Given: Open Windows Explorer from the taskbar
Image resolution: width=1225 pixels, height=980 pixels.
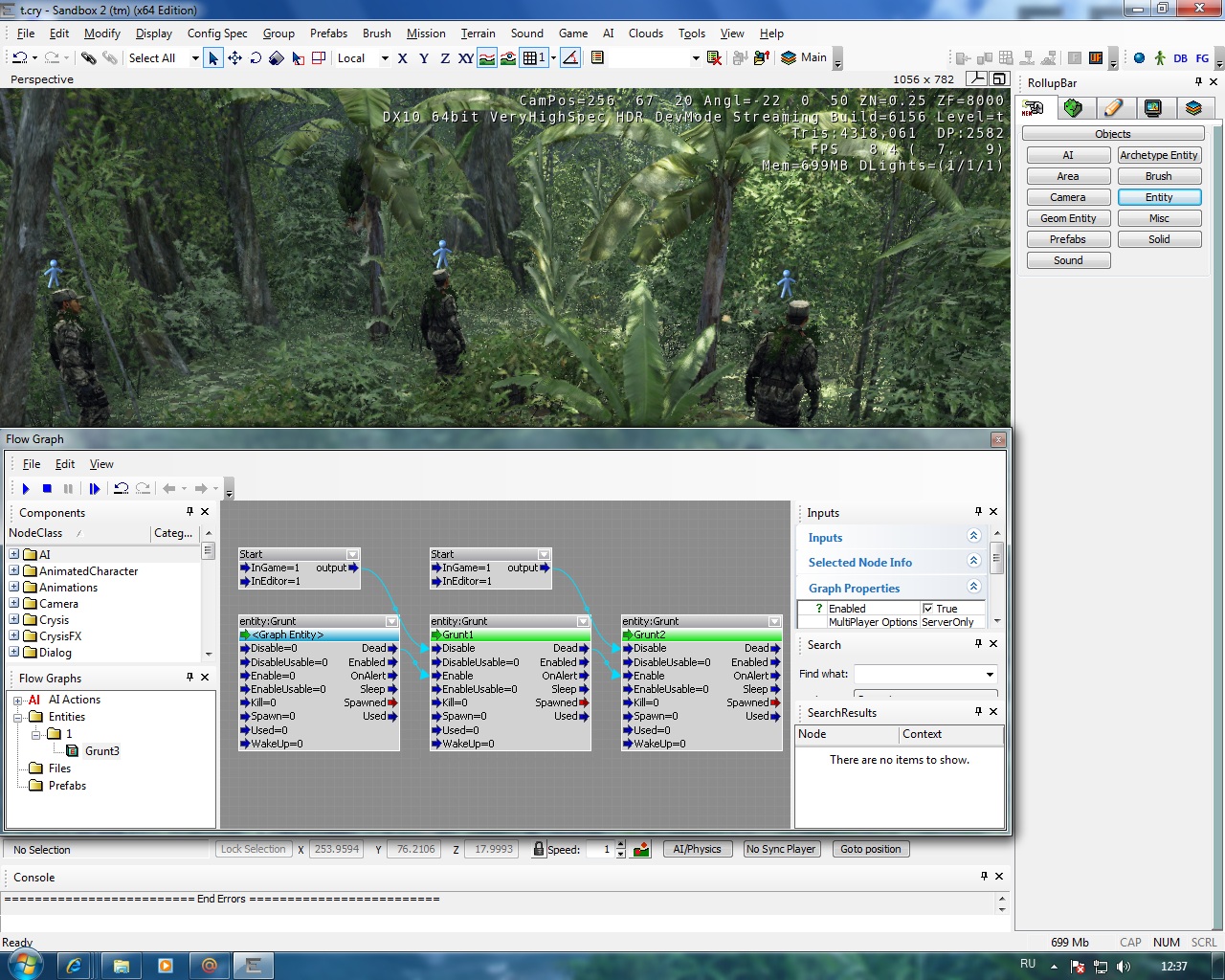Looking at the screenshot, I should click(x=121, y=966).
